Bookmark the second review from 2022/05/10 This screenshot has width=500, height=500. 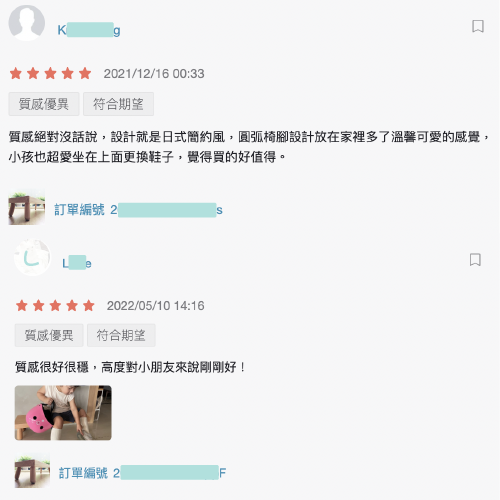click(x=475, y=260)
